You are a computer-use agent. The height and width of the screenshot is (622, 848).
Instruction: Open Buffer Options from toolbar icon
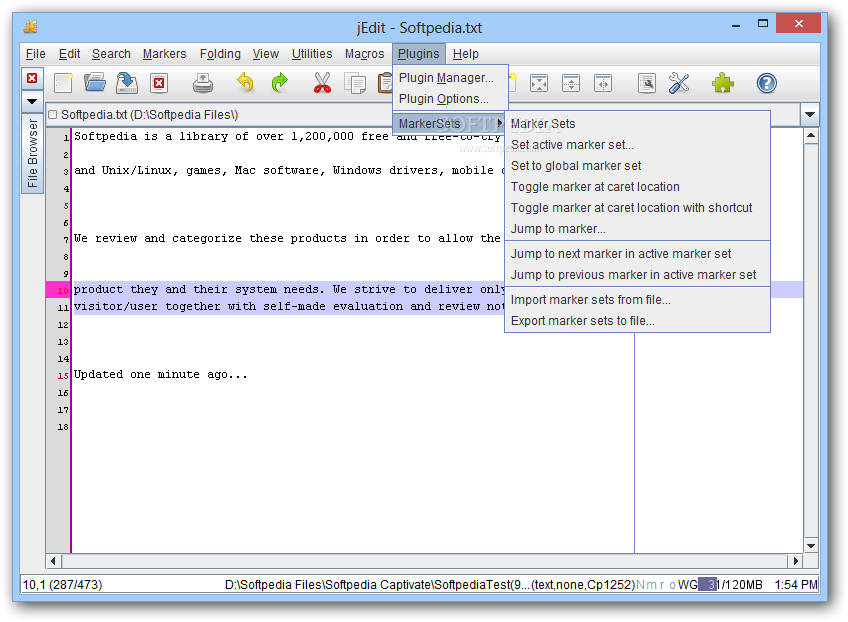coord(646,83)
